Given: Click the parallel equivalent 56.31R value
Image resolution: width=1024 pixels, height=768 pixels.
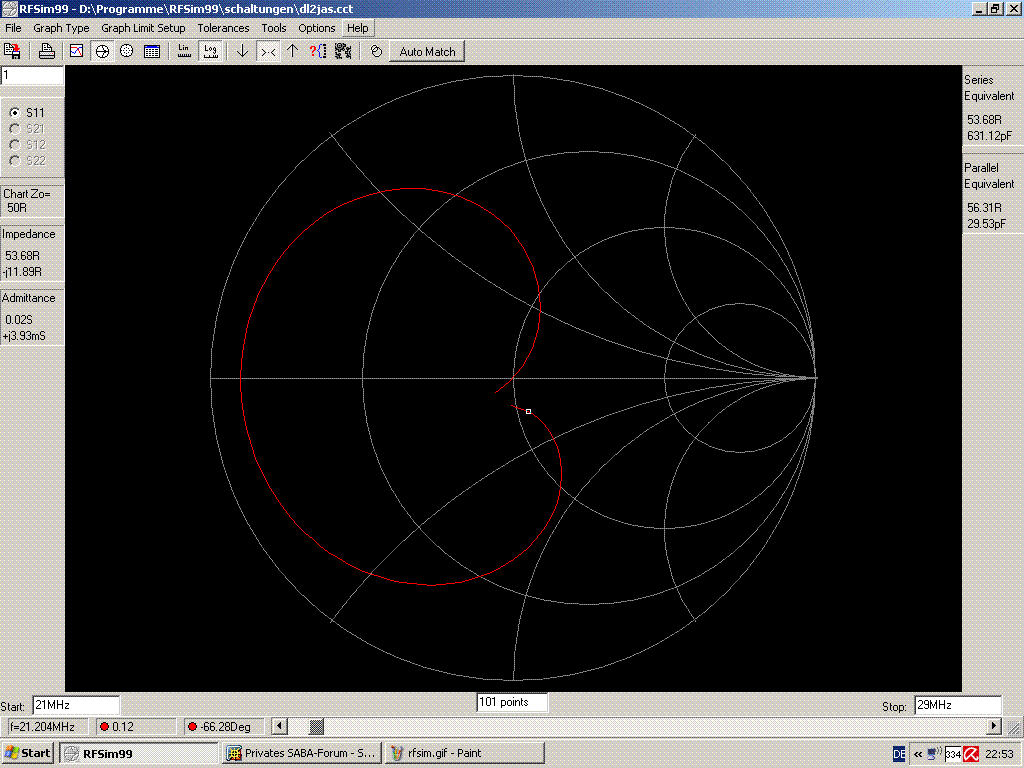Looking at the screenshot, I should click(x=984, y=208).
